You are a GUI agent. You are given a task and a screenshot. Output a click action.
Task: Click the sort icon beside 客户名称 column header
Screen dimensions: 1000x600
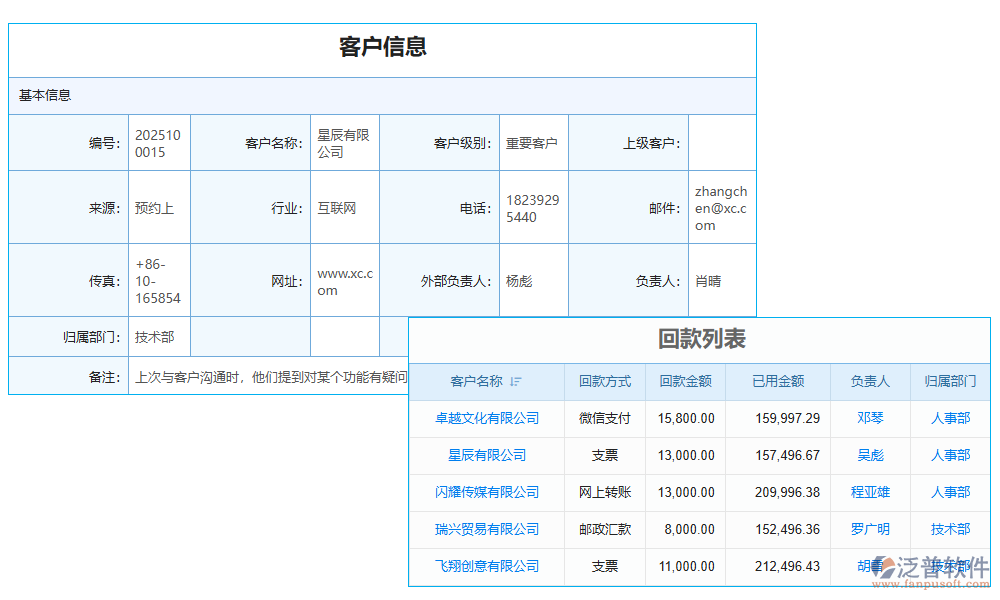(514, 381)
